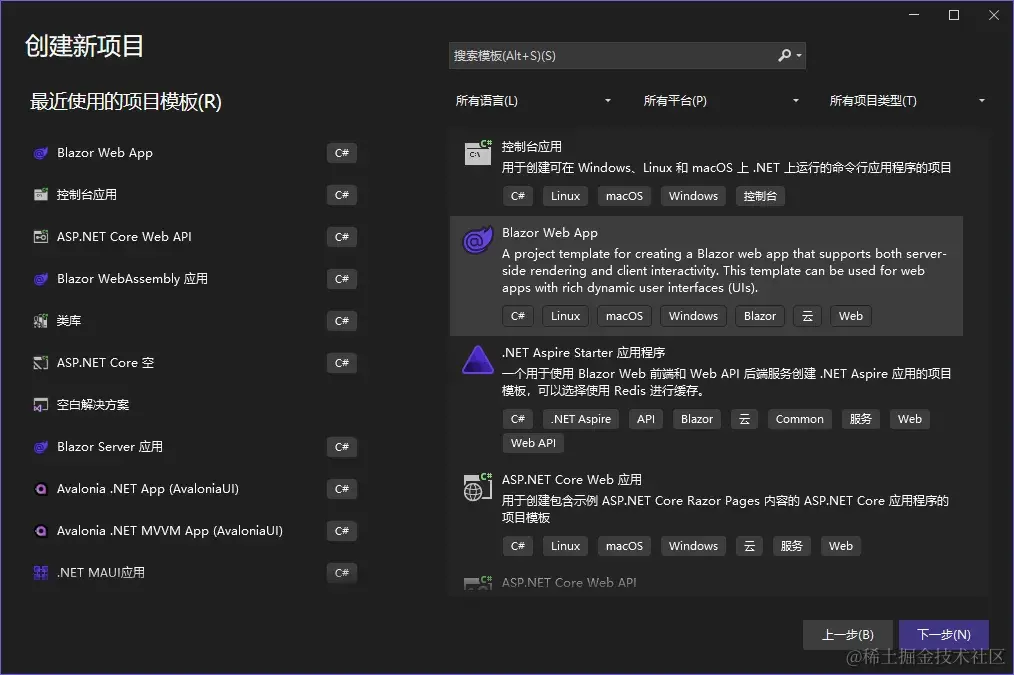
Task: Click the Linux tag under 控制台应用
Action: 564,195
